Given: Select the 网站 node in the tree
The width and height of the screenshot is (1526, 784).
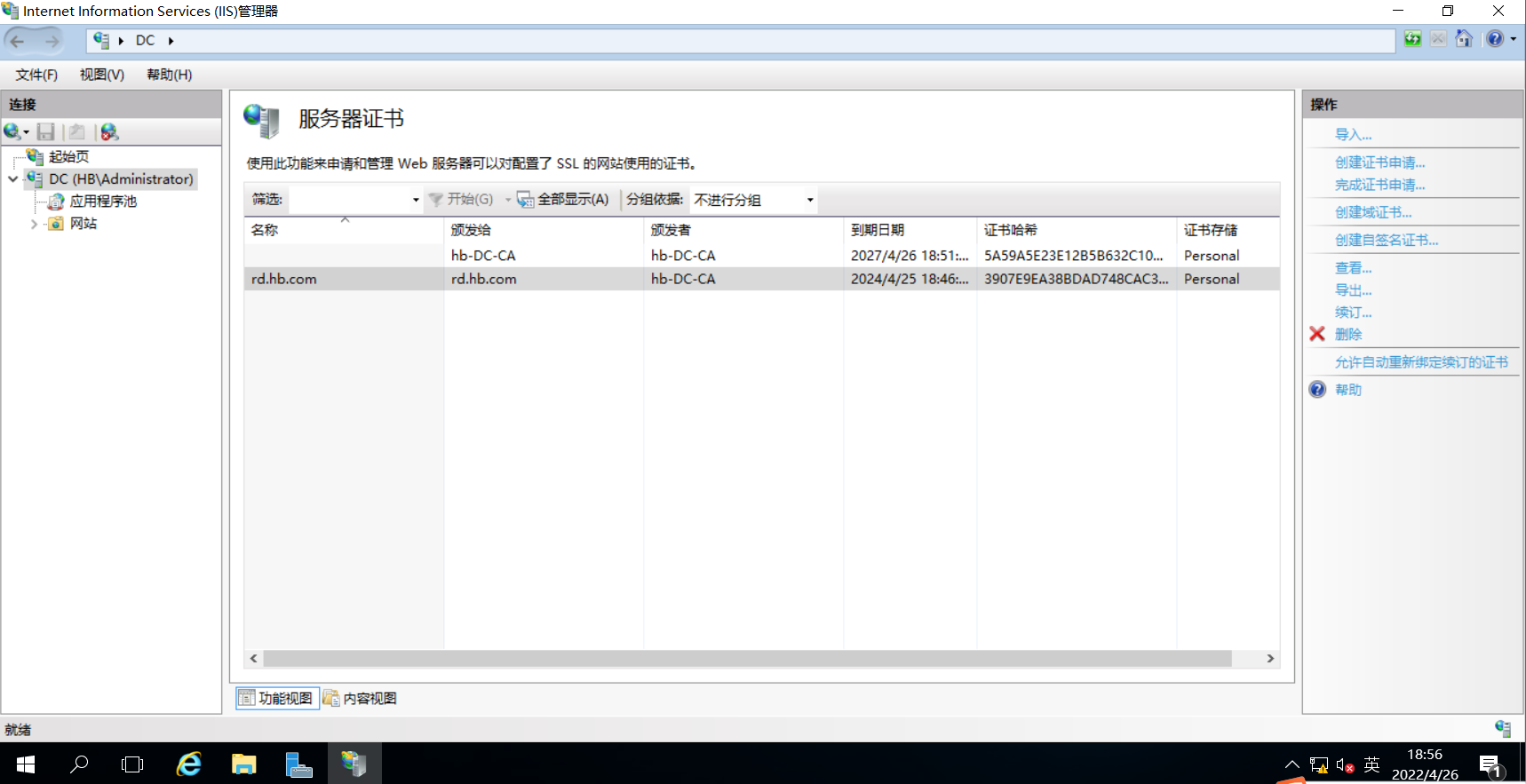Looking at the screenshot, I should pos(83,224).
